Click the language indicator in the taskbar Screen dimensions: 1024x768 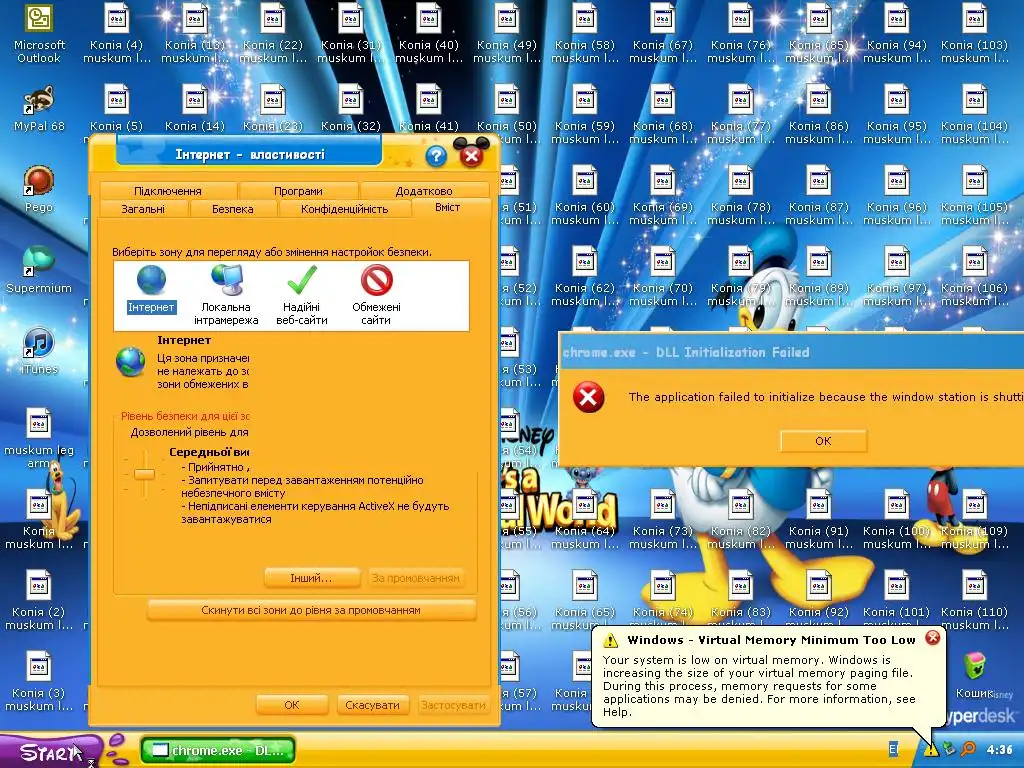click(893, 749)
